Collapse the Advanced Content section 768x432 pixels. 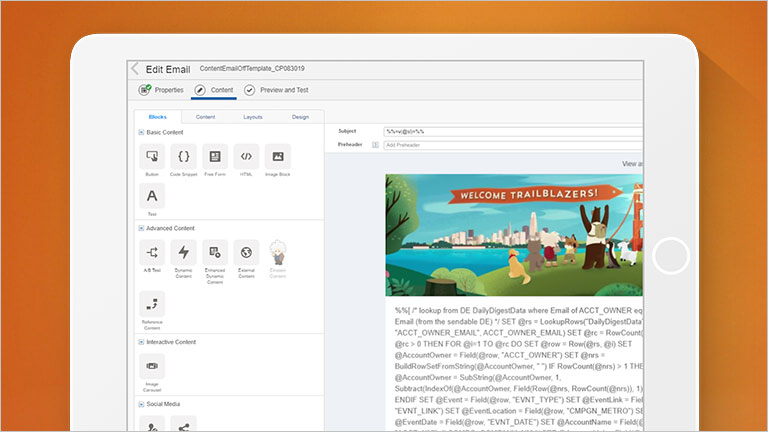tap(141, 228)
